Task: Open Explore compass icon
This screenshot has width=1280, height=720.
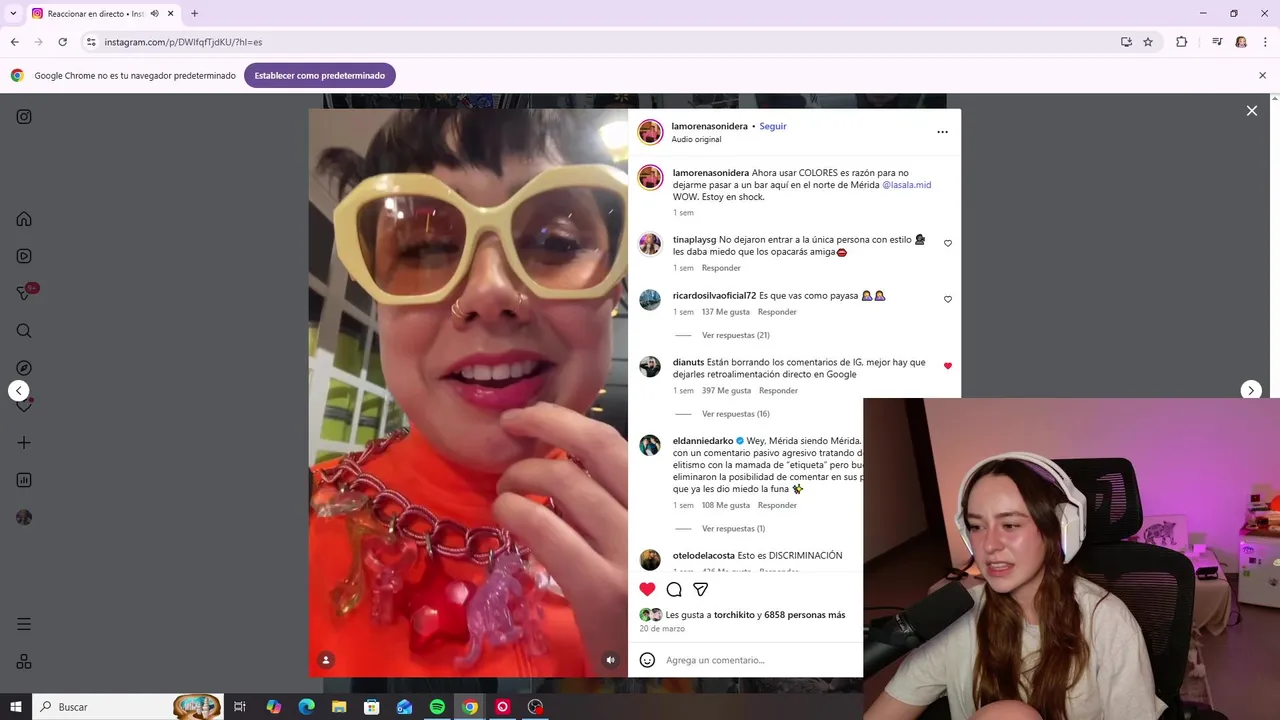Action: coord(24,368)
